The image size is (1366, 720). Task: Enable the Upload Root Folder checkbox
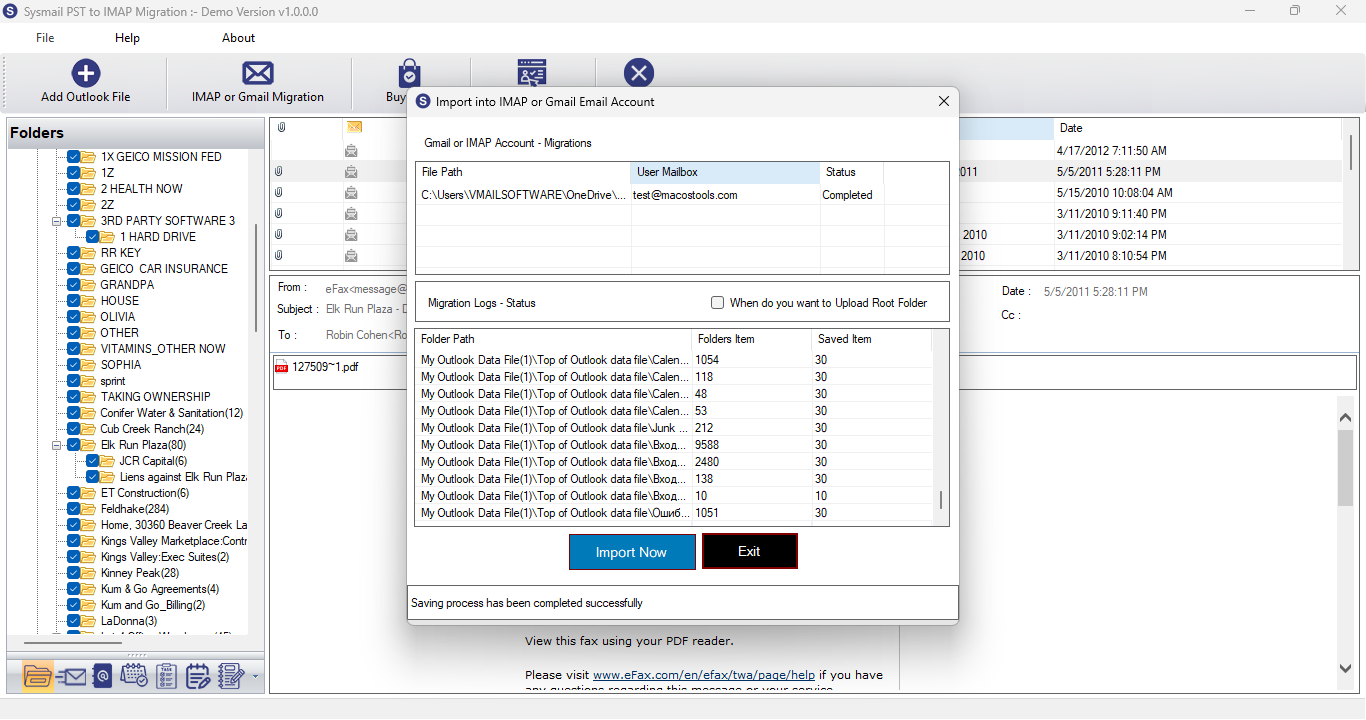[717, 303]
